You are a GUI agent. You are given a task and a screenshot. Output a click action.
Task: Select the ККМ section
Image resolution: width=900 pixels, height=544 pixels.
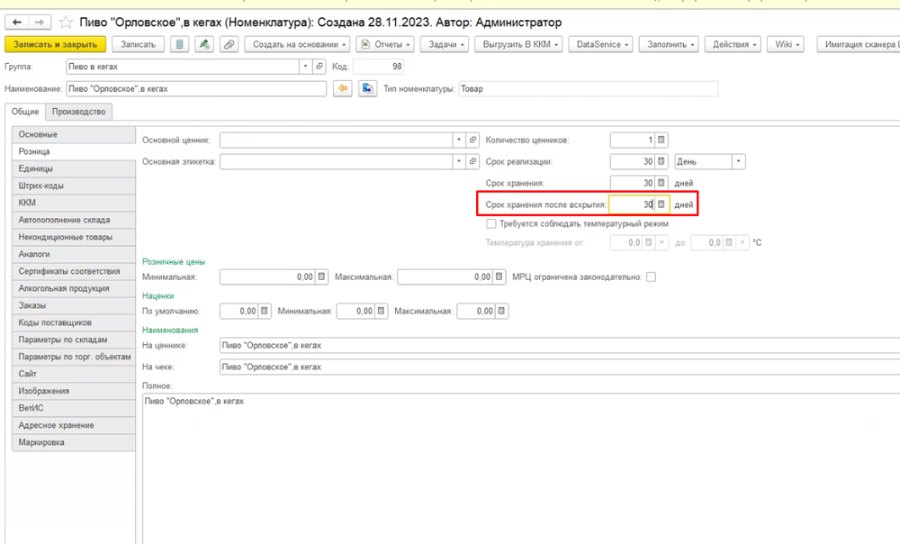tap(73, 203)
